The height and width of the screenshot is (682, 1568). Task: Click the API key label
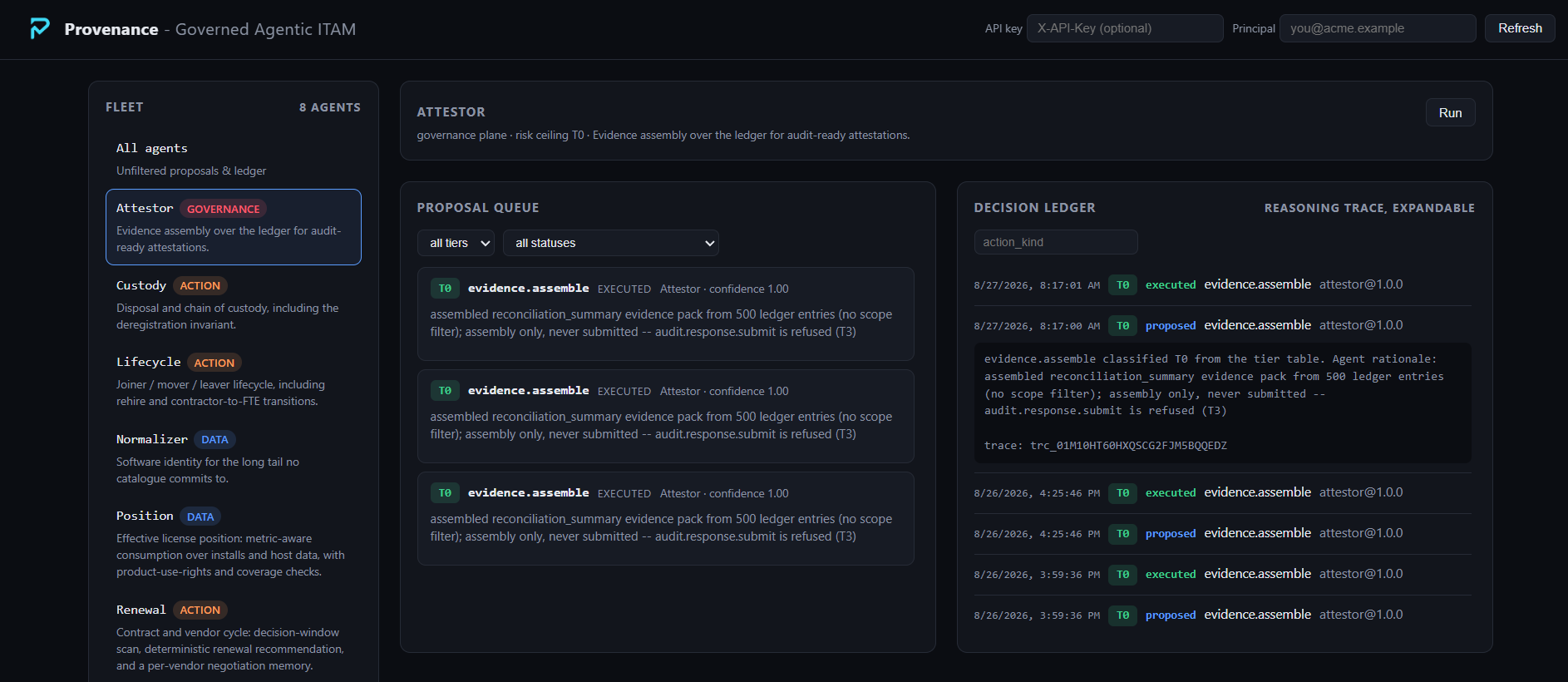1003,28
